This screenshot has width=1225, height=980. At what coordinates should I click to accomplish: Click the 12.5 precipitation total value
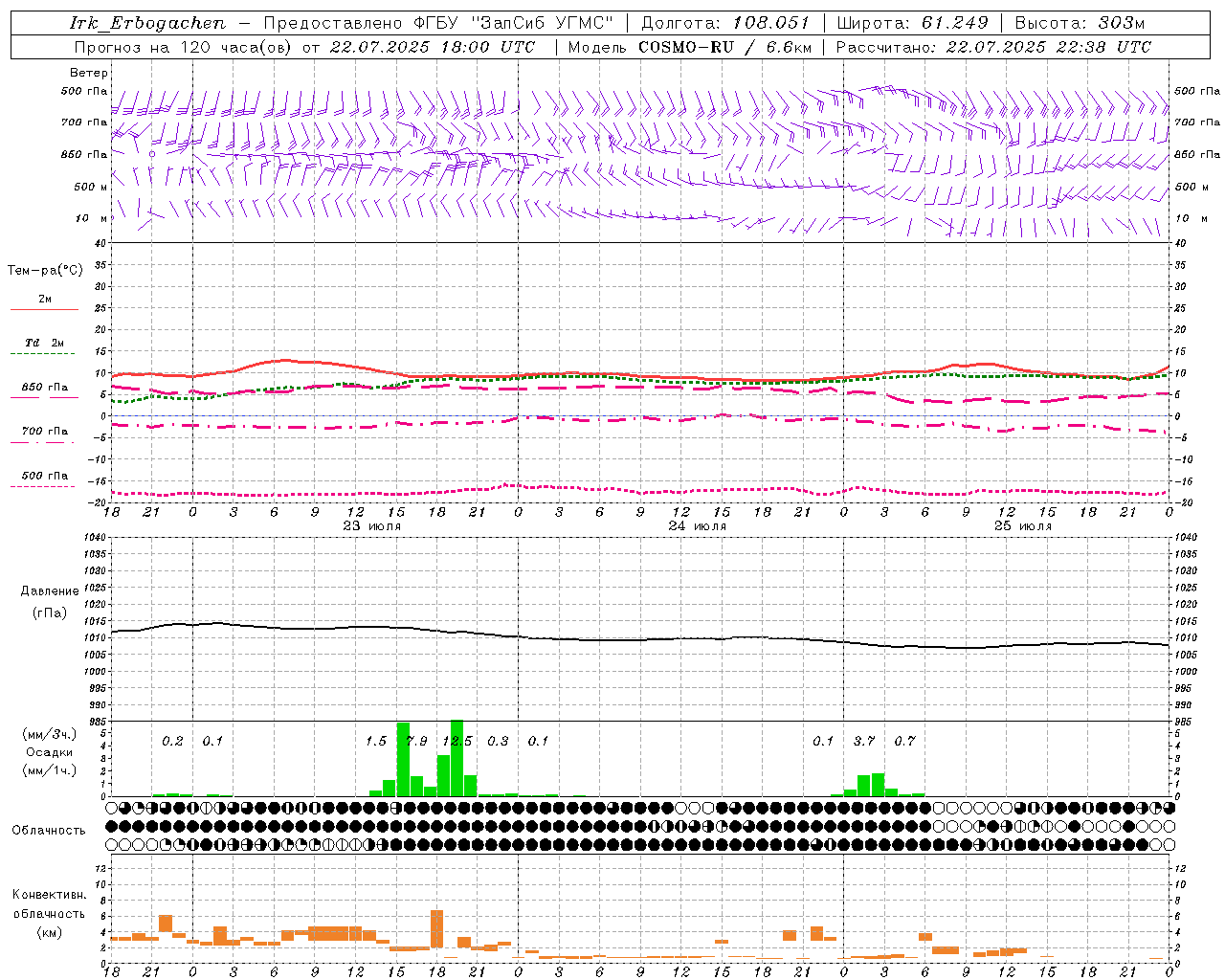click(x=457, y=741)
